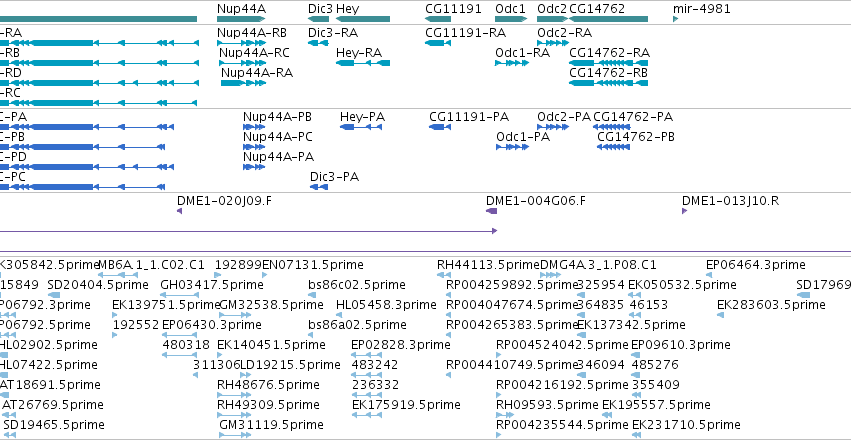Click the CG11191-PA protein
This screenshot has width=851, height=440.
pyautogui.click(x=440, y=127)
